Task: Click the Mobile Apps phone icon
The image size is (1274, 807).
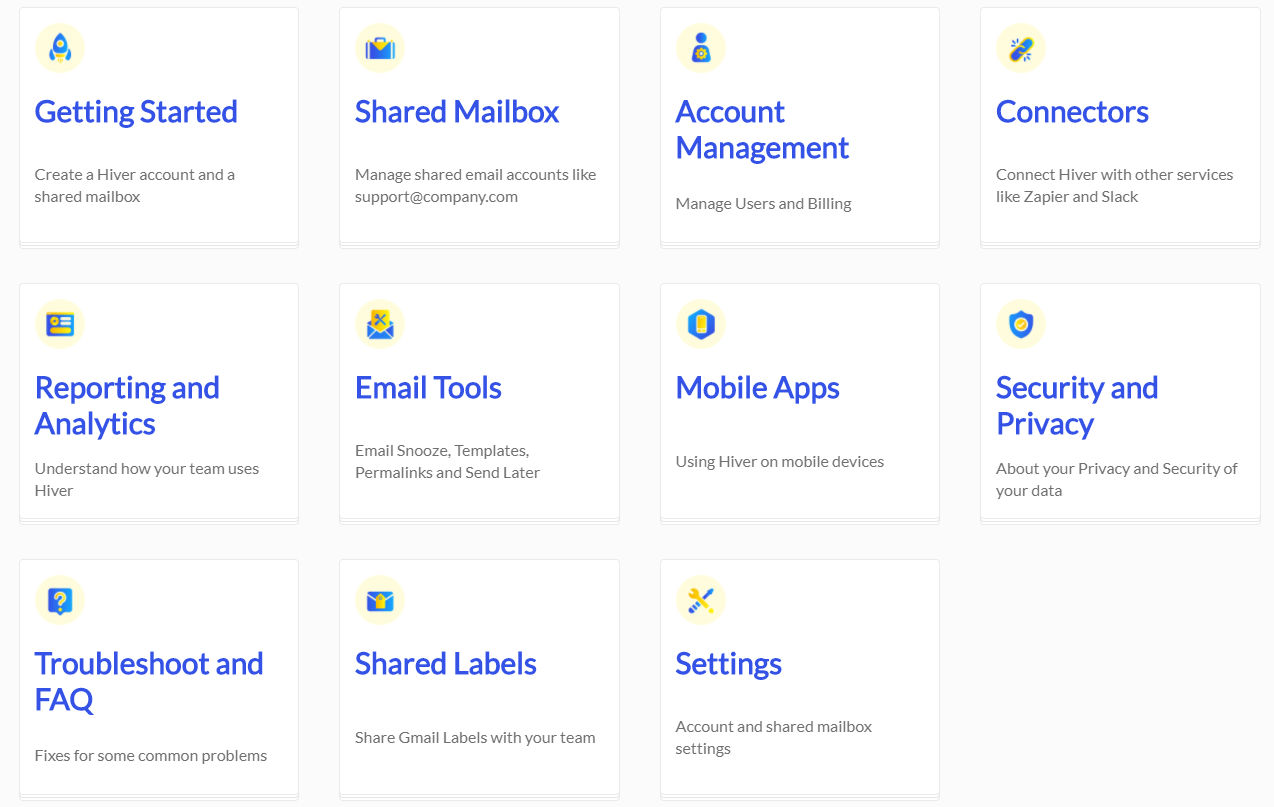Action: (x=701, y=324)
